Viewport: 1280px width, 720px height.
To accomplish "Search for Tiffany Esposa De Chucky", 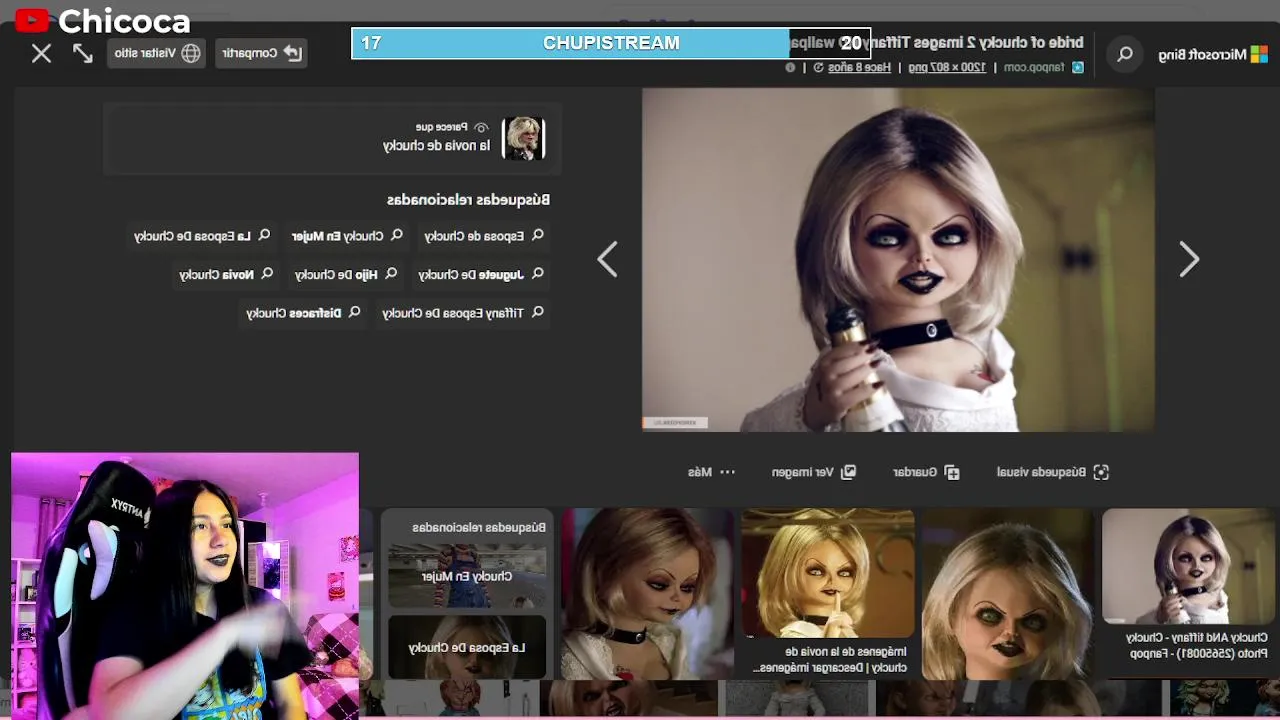I will point(463,313).
